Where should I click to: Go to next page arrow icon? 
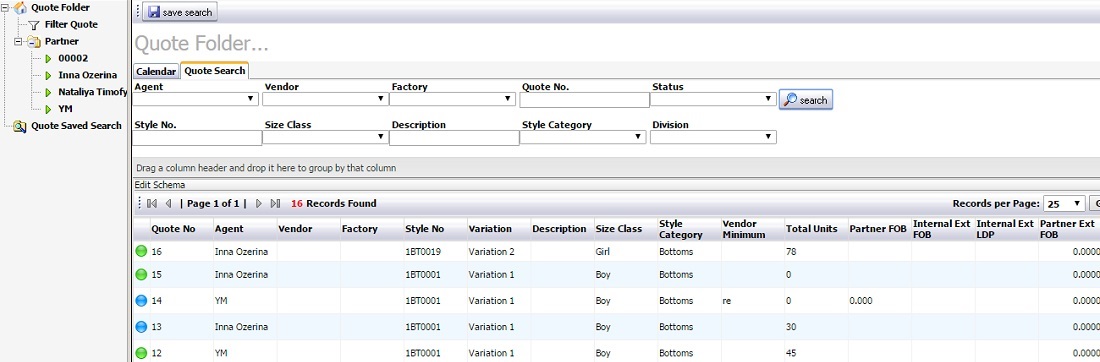pos(259,203)
